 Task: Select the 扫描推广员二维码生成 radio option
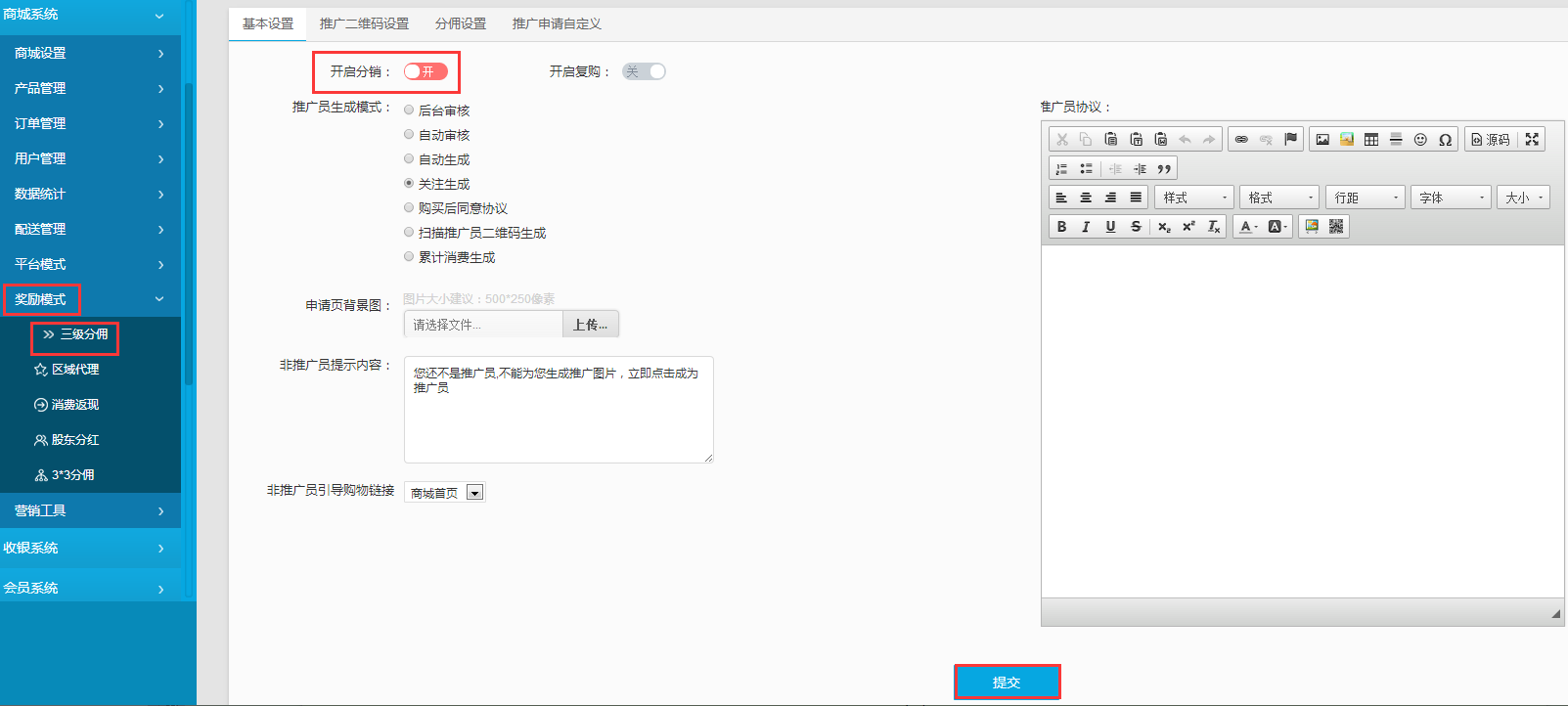point(409,232)
